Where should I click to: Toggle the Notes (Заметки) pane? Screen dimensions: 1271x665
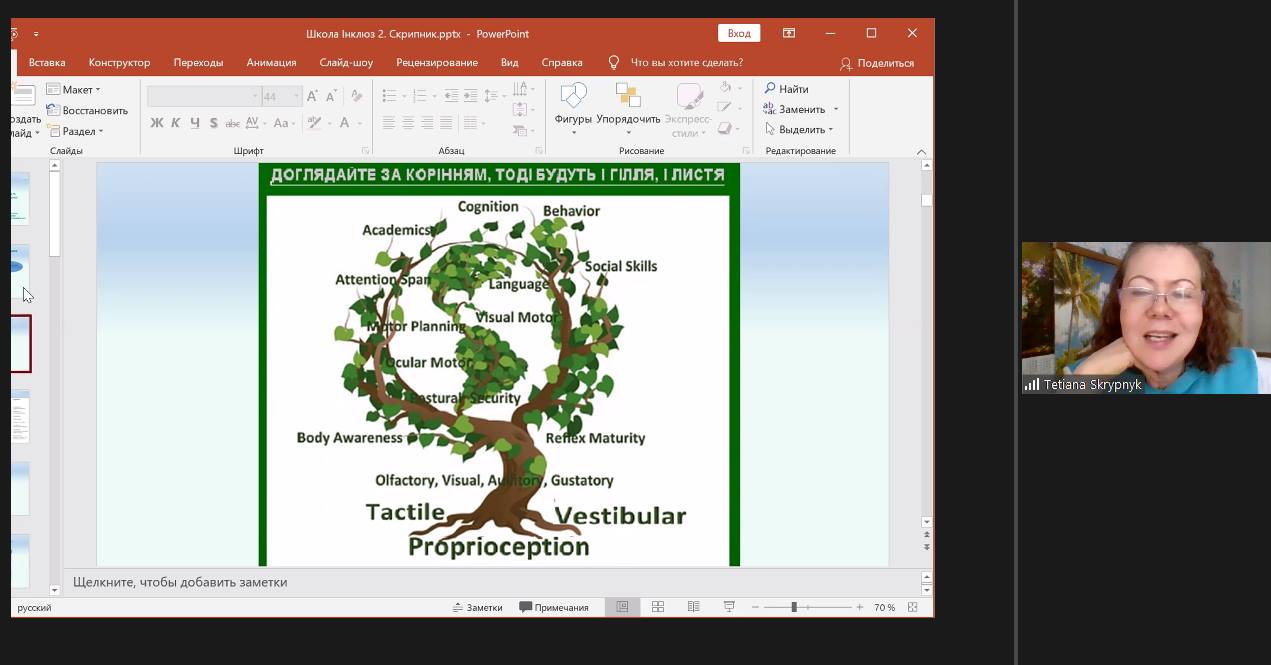(477, 607)
